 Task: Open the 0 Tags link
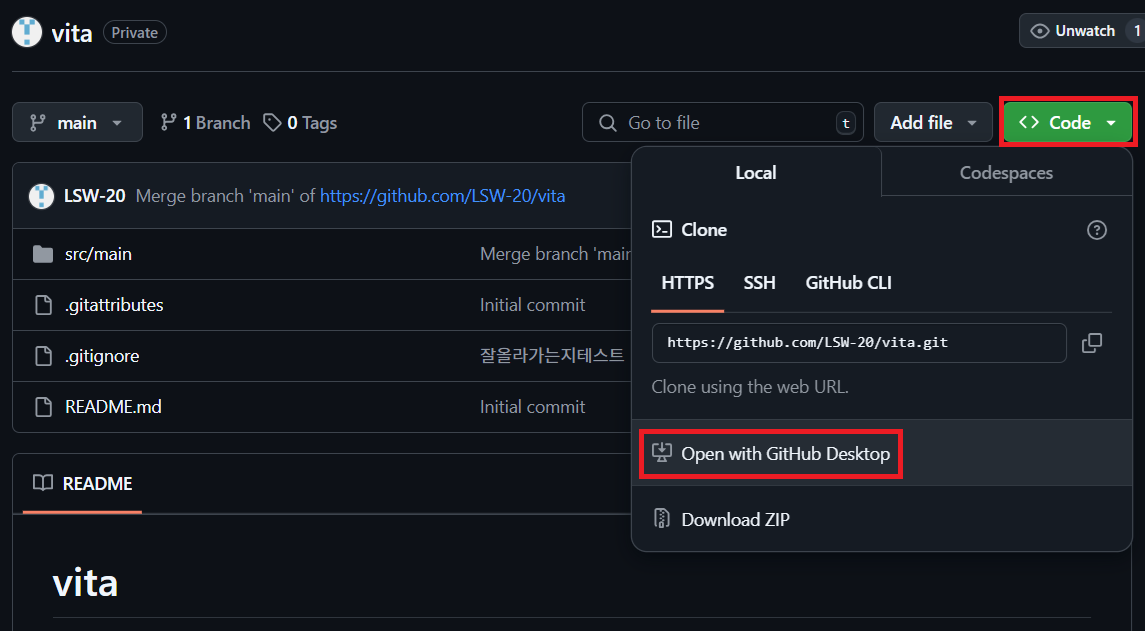[x=300, y=123]
